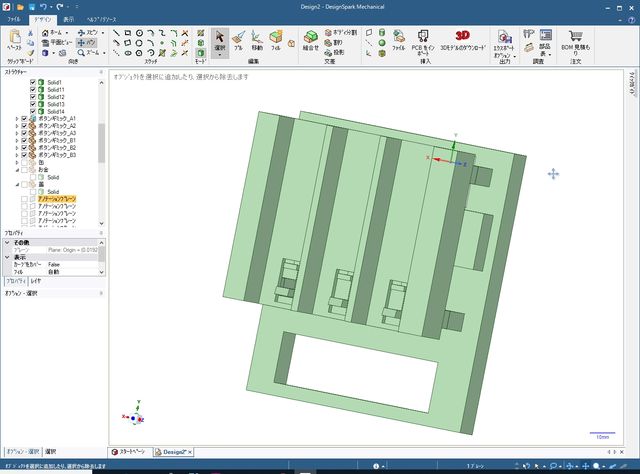Viewport: 640px width, 474px height.
Task: Click the Save icon in quick access toolbar
Action: [31, 7]
